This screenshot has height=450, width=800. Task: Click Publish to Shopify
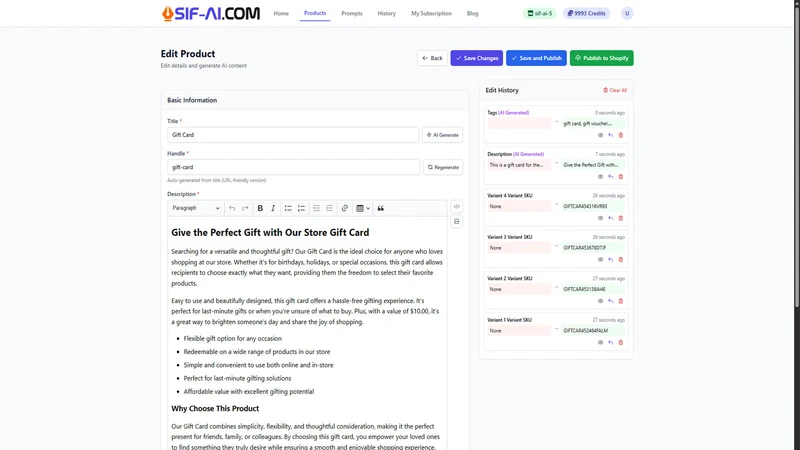(x=602, y=58)
